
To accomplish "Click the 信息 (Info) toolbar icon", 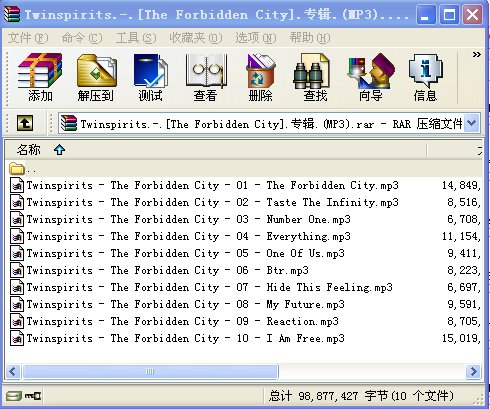I will pyautogui.click(x=425, y=77).
